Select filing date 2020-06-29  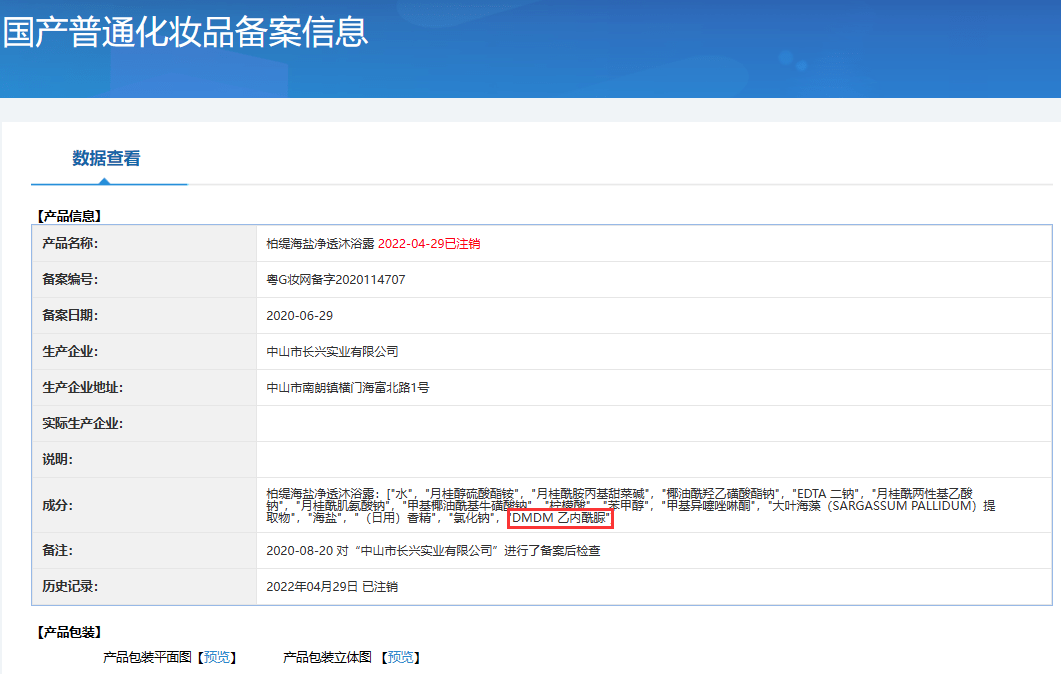(299, 315)
